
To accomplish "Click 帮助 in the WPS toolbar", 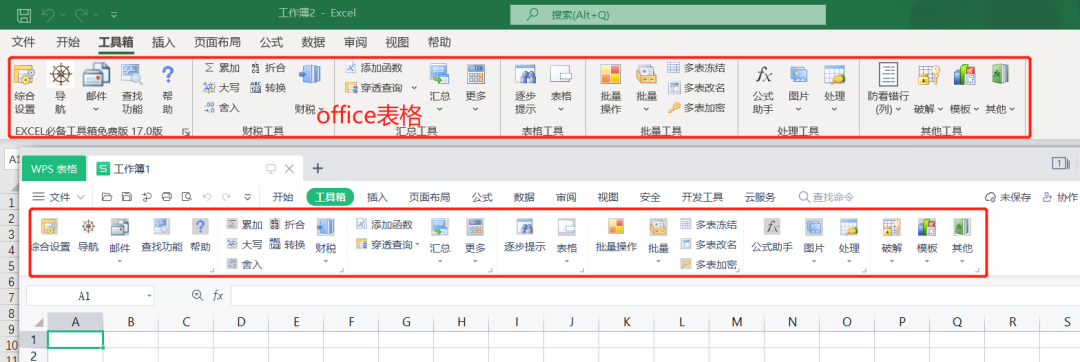I will (200, 235).
